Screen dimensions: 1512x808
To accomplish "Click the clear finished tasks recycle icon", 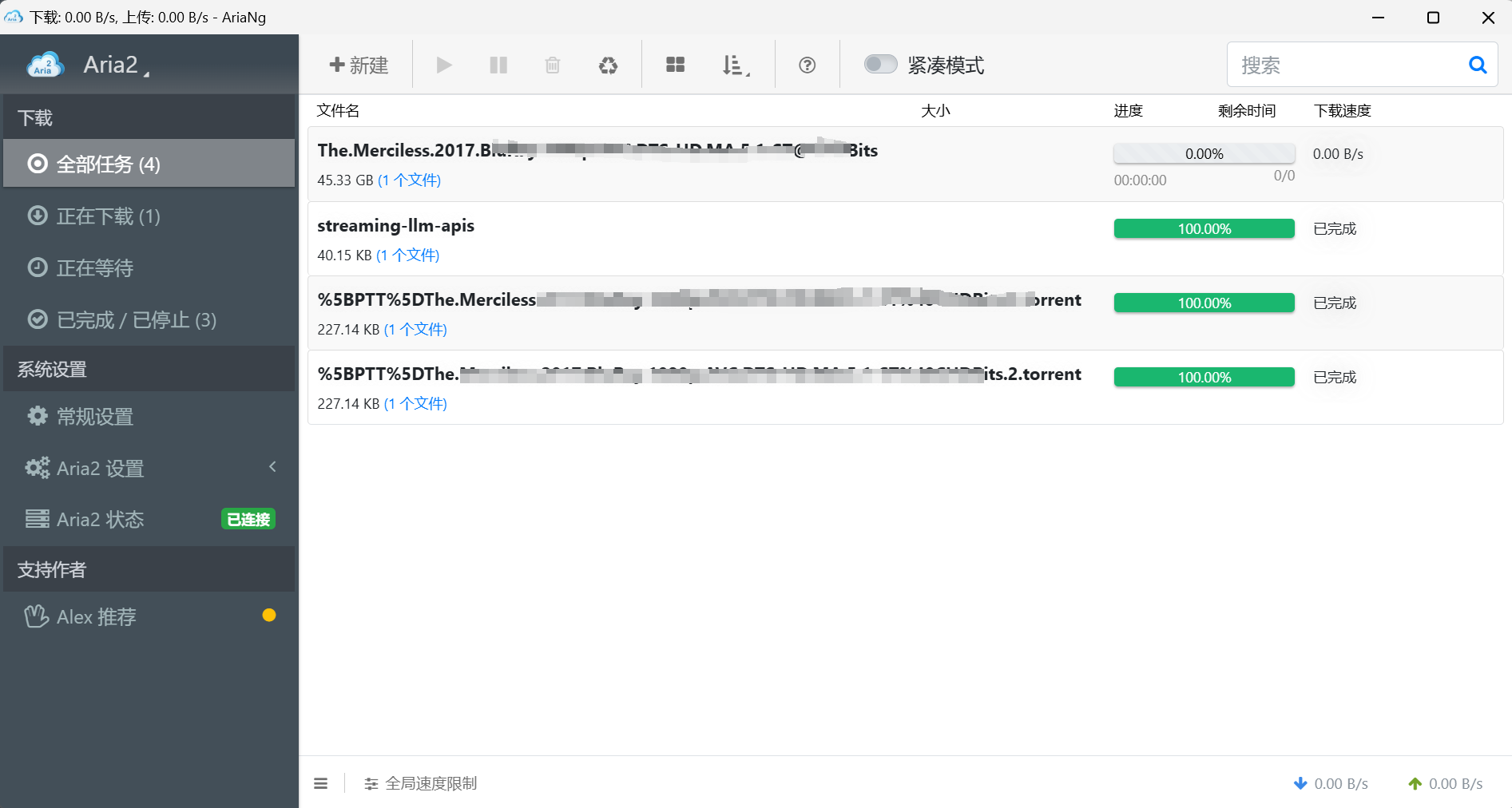I will [x=608, y=65].
